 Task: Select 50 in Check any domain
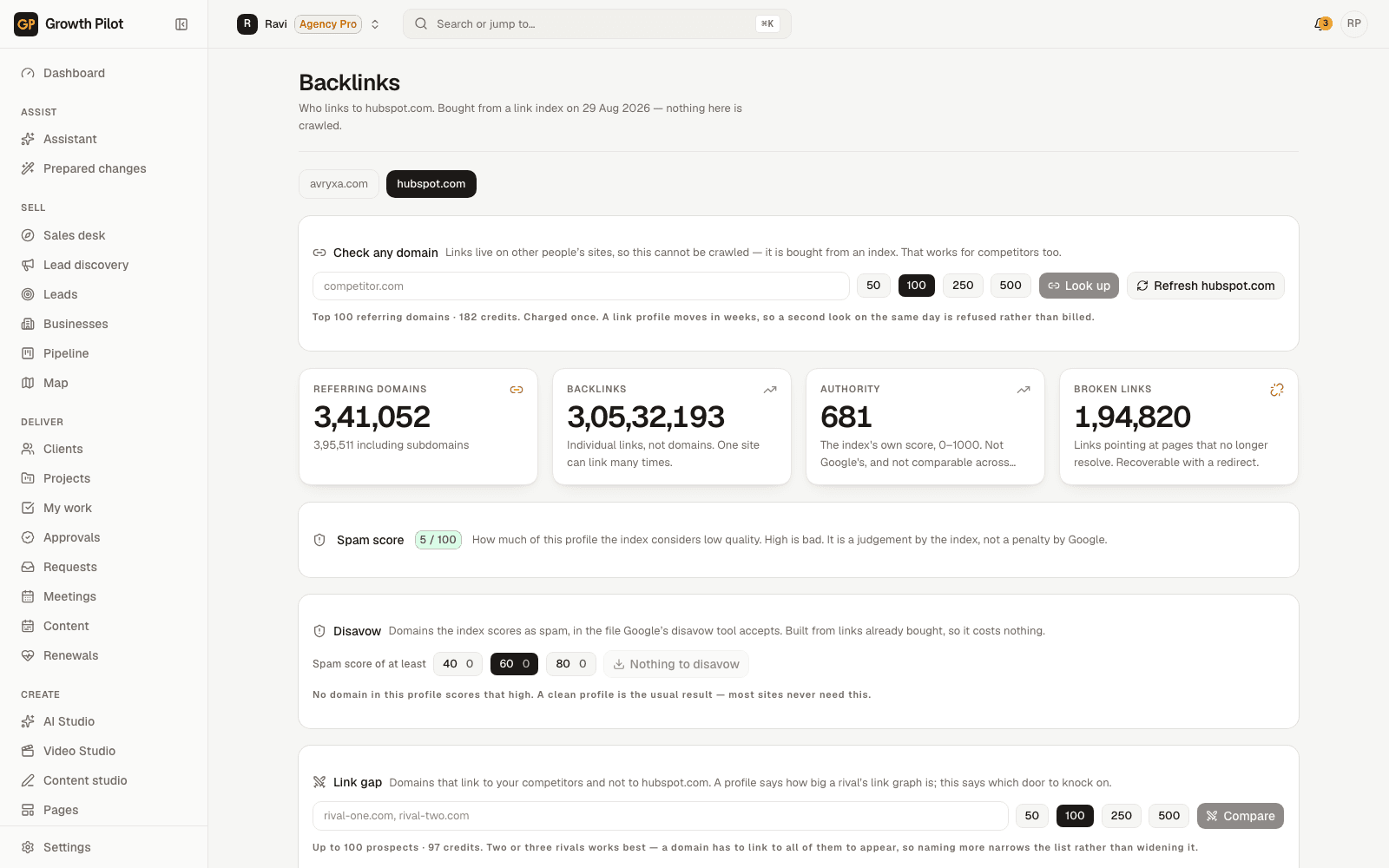873,286
